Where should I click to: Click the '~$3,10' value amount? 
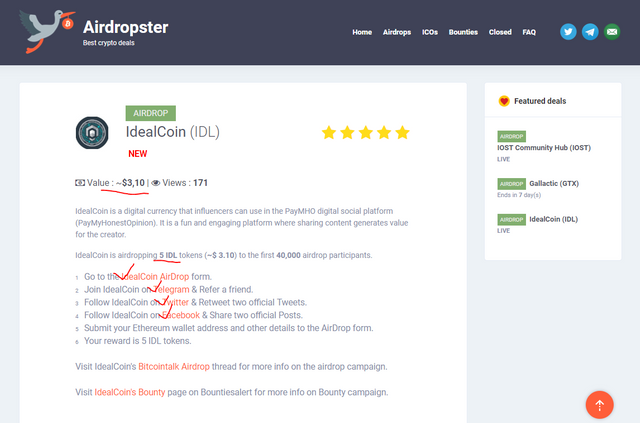click(x=130, y=183)
